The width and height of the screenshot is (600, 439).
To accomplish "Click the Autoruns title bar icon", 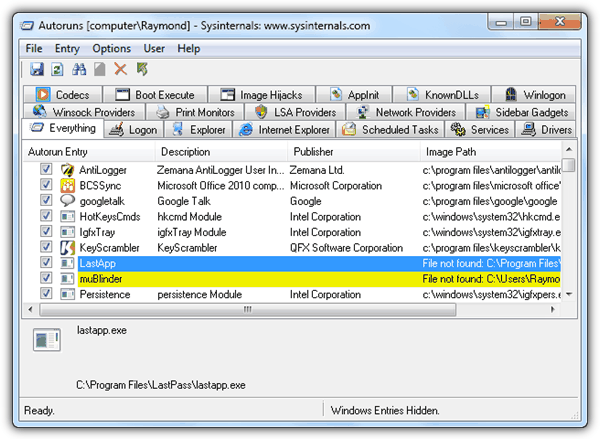I will (27, 26).
